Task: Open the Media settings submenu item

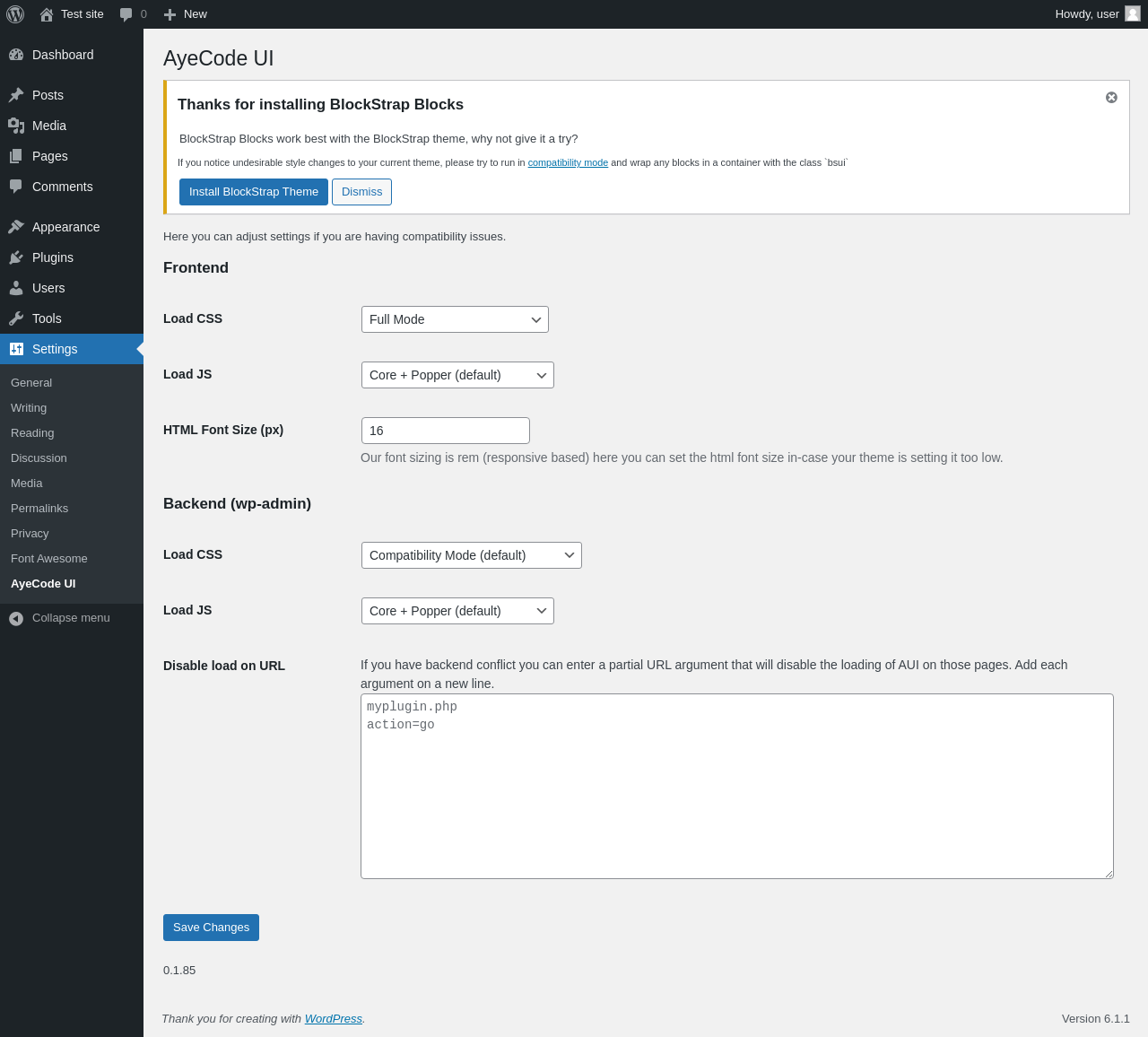Action: [27, 483]
